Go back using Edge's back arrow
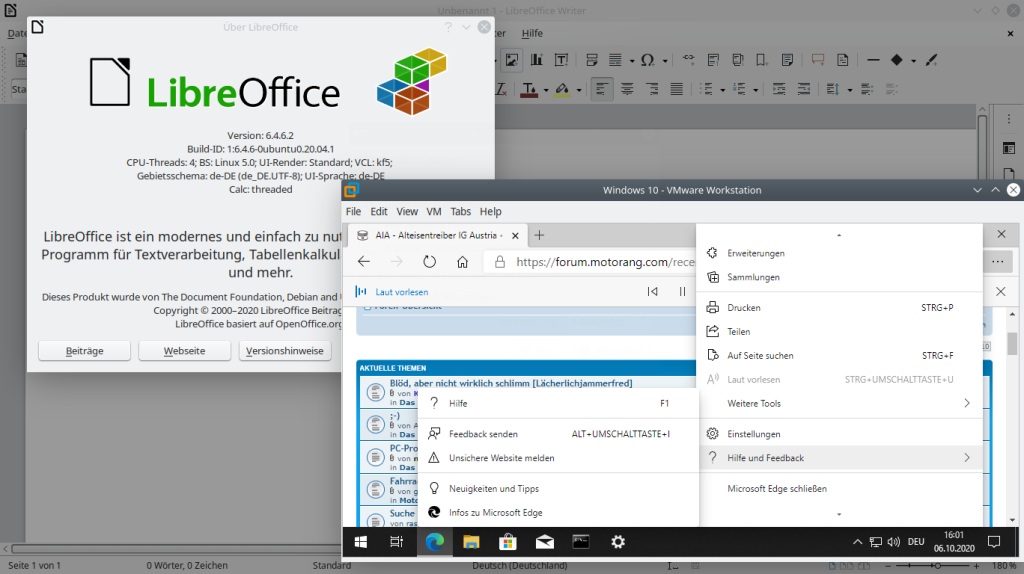Screen dimensions: 1024x574 point(364,262)
